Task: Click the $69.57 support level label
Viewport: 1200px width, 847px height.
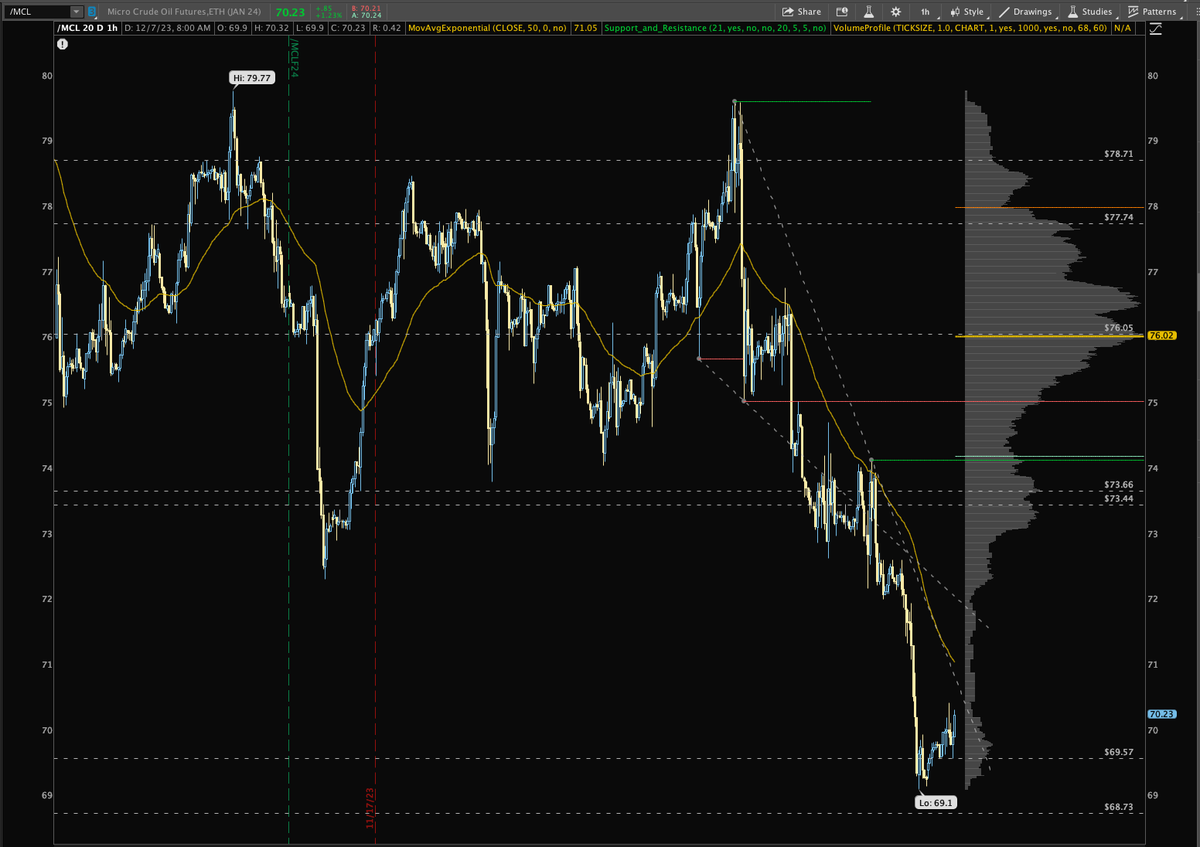Action: 1119,751
